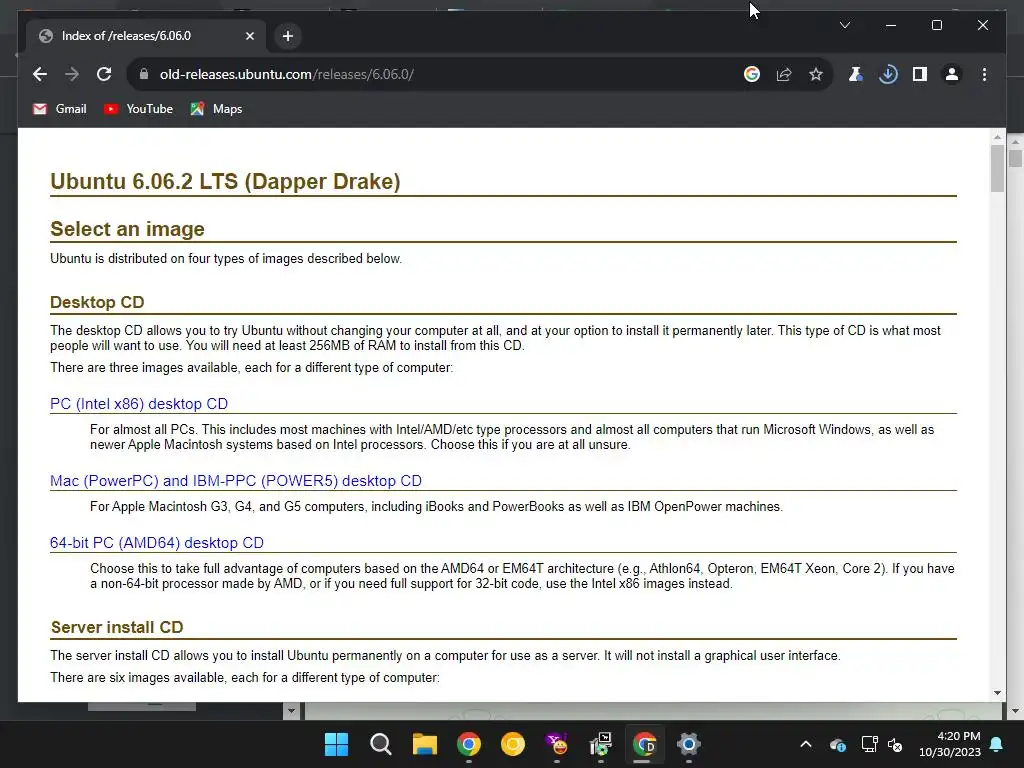Open the purple smiley messenger taskbar icon
Viewport: 1024px width, 768px height.
coord(557,744)
